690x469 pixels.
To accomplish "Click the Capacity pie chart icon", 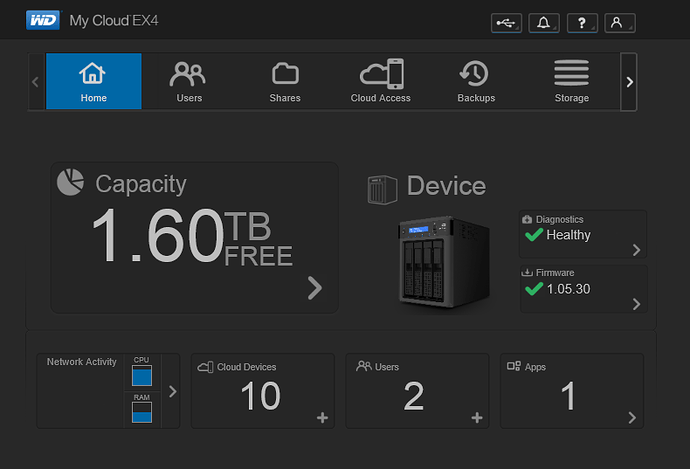I will pos(70,182).
